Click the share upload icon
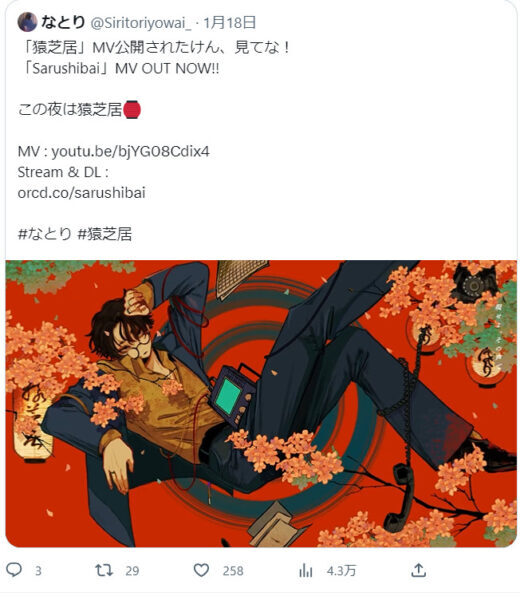This screenshot has height=600, width=520. pyautogui.click(x=419, y=570)
